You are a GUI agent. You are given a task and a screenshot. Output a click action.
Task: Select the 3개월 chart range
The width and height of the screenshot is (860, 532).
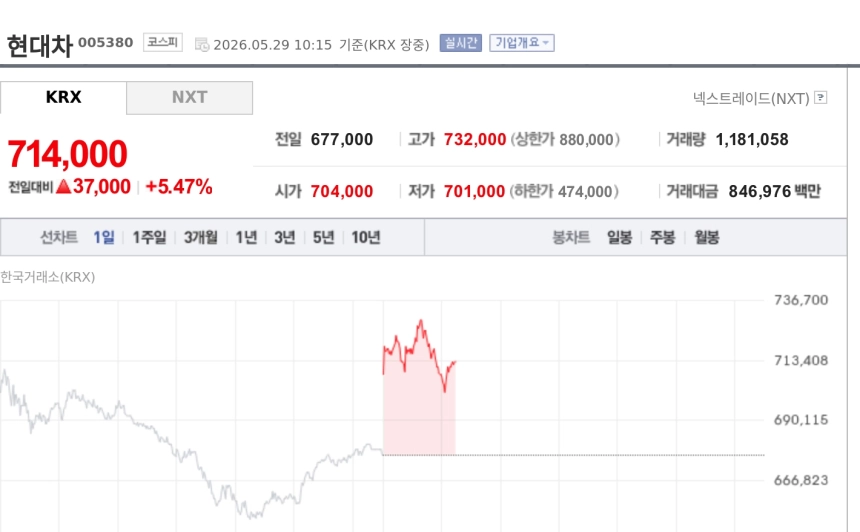pyautogui.click(x=200, y=237)
